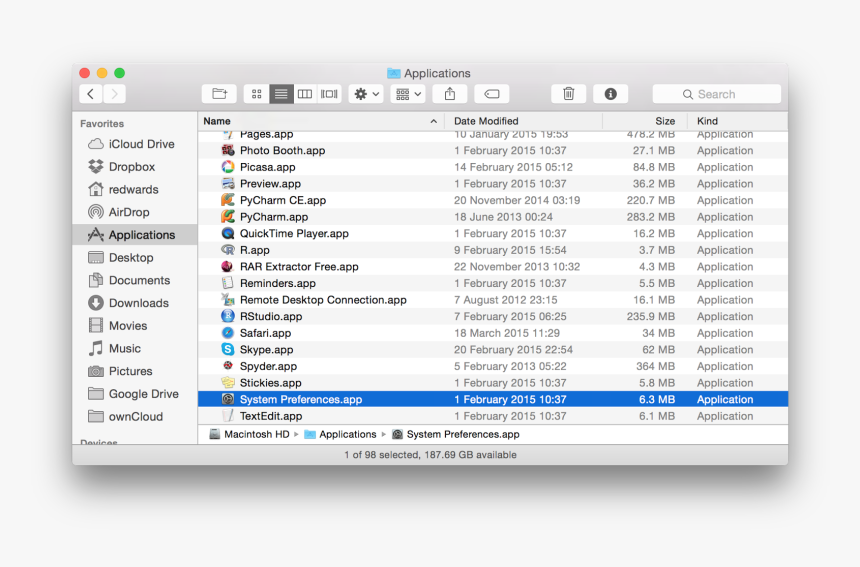Screen dimensions: 860x567
Task: Go forward with the right chevron button
Action: (x=114, y=94)
